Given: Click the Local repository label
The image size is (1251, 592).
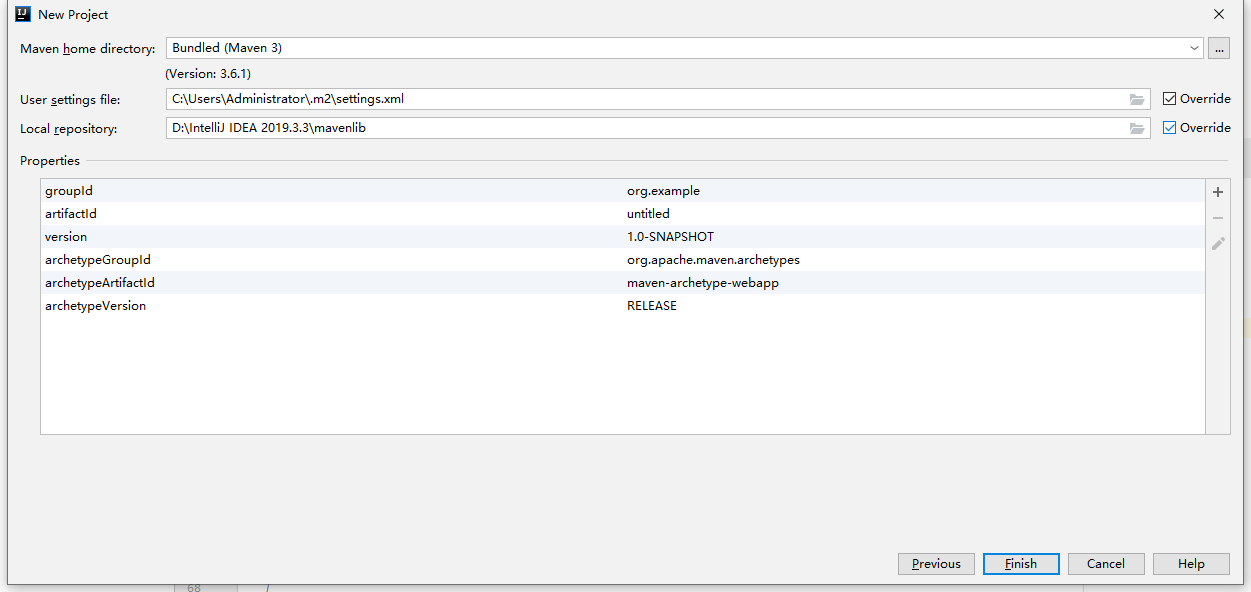Looking at the screenshot, I should (x=69, y=129).
